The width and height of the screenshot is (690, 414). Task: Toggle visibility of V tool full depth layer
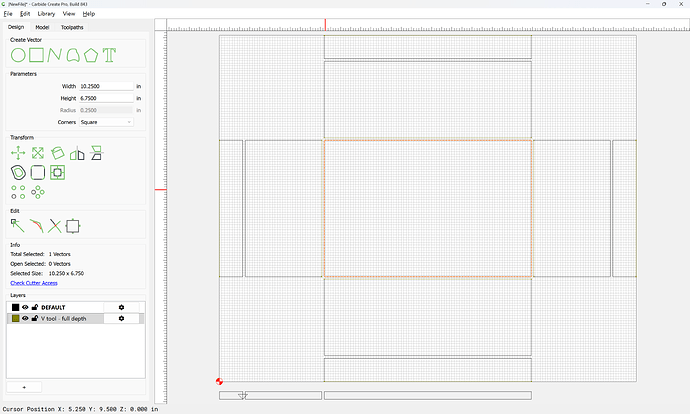(26, 318)
